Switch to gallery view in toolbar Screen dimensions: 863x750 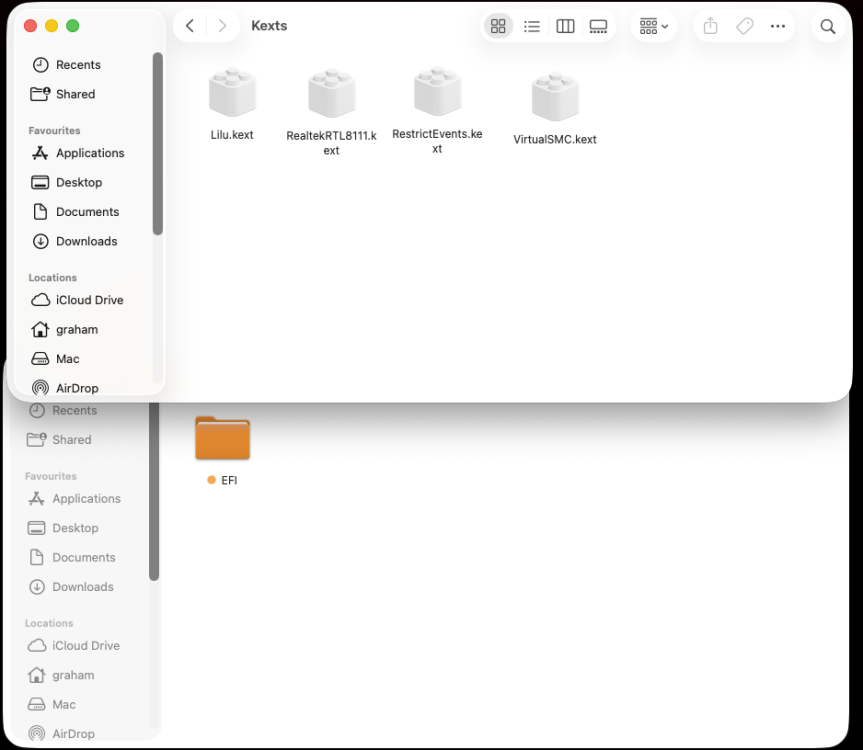(x=598, y=26)
